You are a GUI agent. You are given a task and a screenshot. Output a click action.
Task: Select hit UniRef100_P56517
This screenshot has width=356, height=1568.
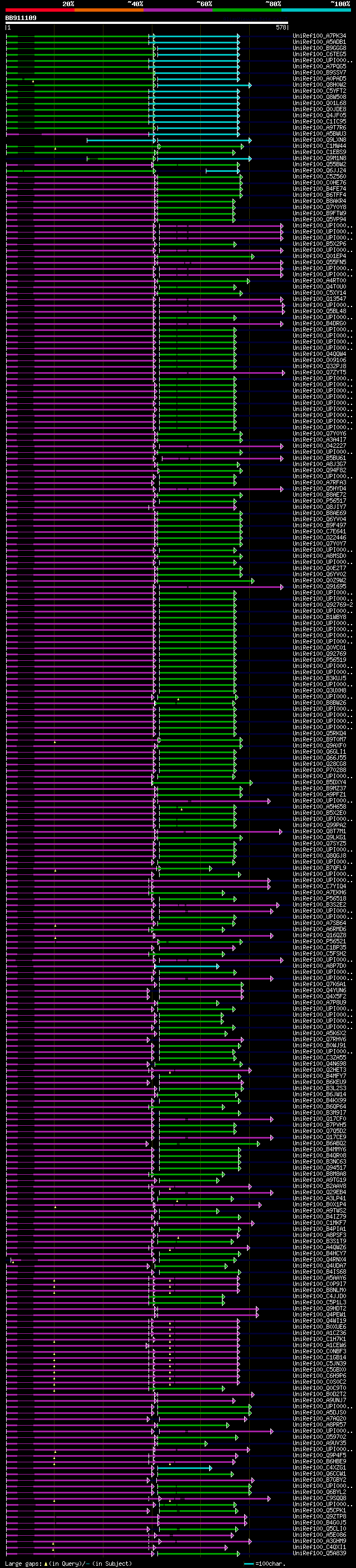click(319, 501)
